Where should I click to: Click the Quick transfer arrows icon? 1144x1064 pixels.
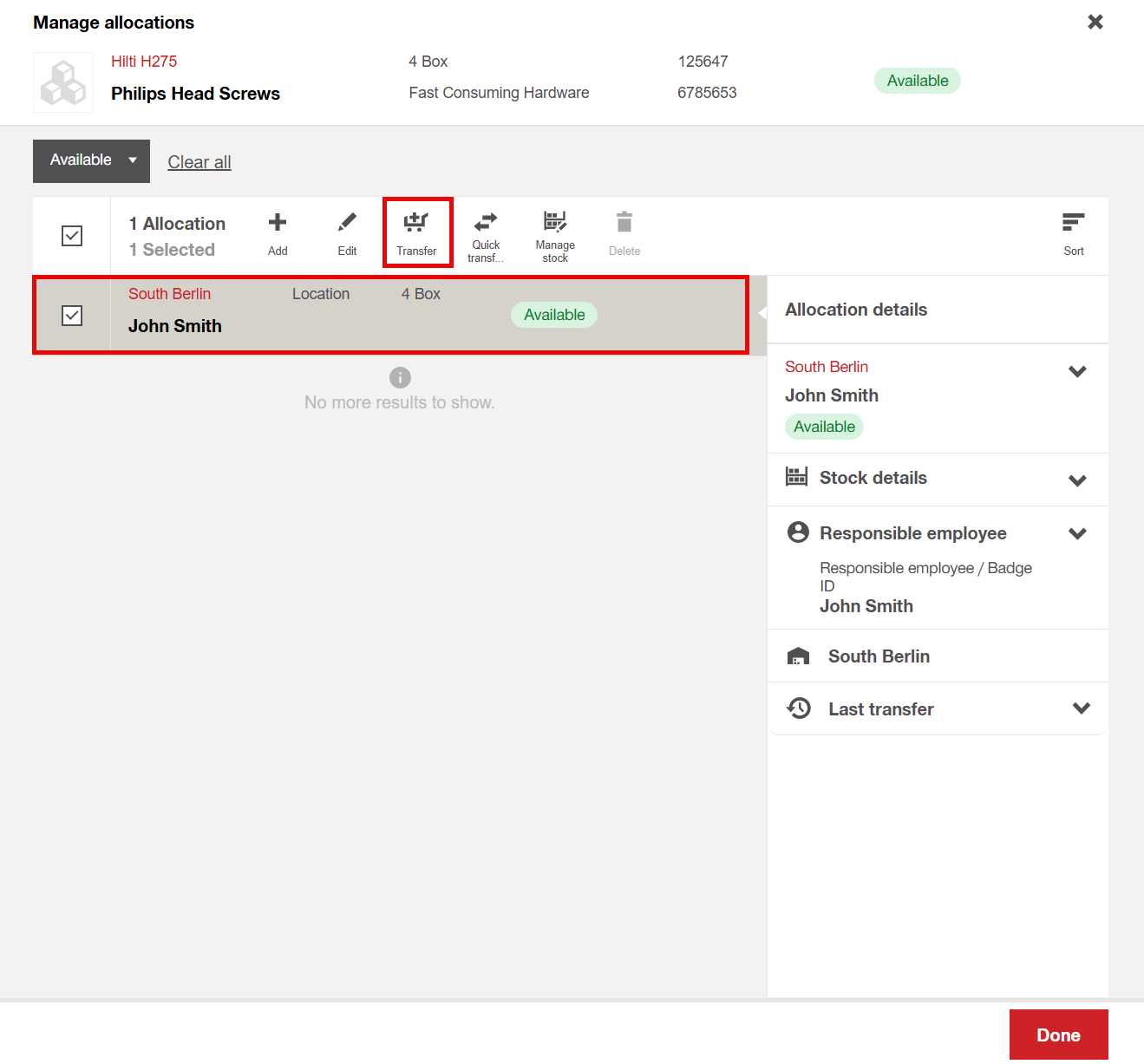tap(486, 223)
